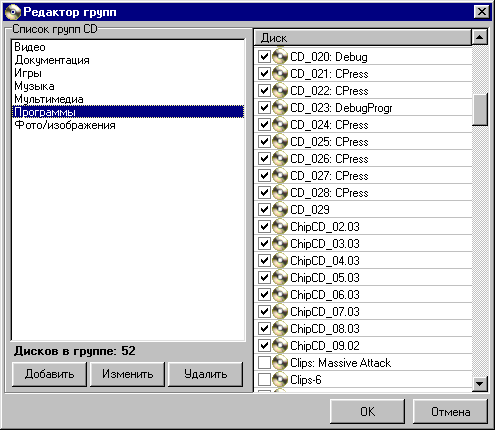Click the disc icon beside ChipCD_02.03
This screenshot has width=495, height=430.
pyautogui.click(x=280, y=227)
